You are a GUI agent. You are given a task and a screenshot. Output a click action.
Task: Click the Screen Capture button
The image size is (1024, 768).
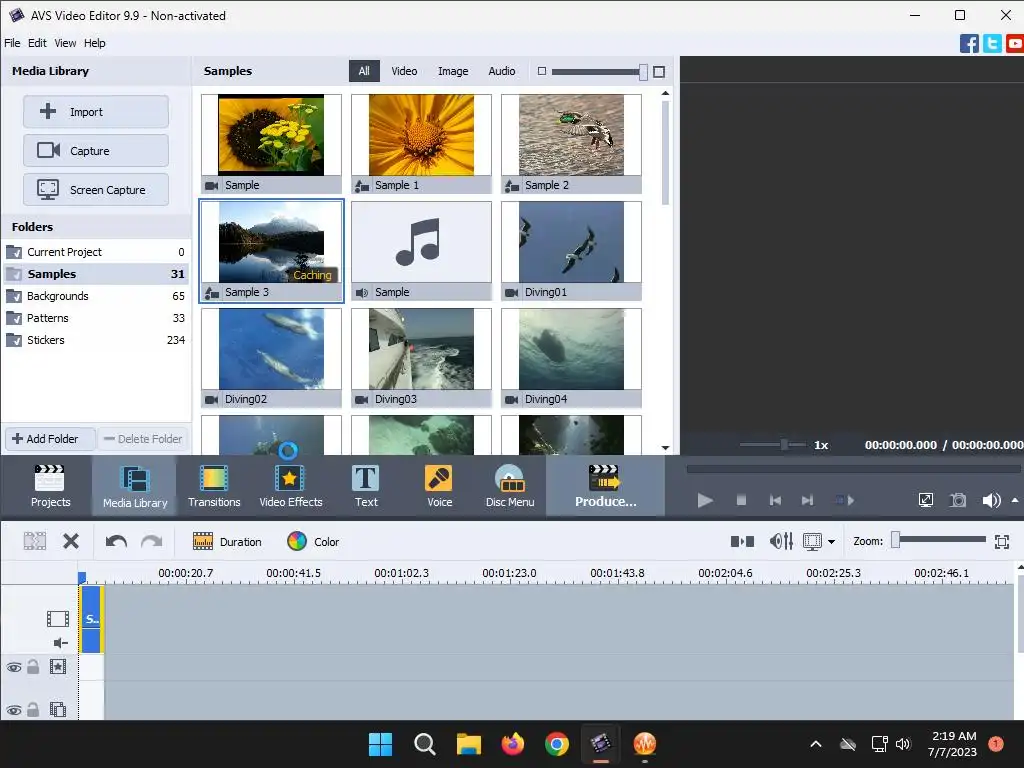[x=96, y=190]
